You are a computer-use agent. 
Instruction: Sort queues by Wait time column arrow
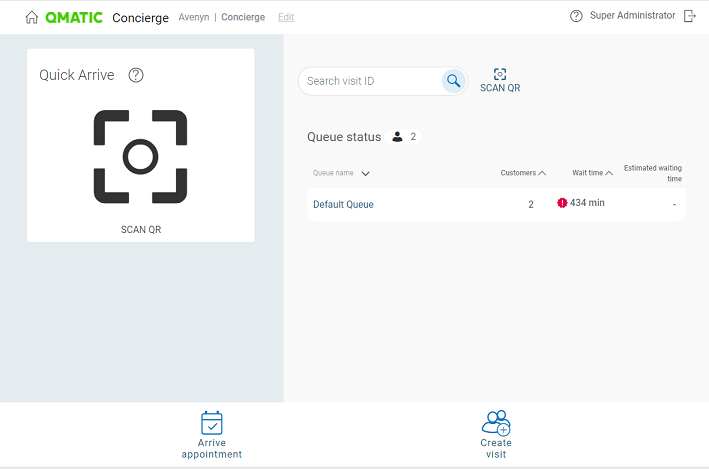point(609,173)
